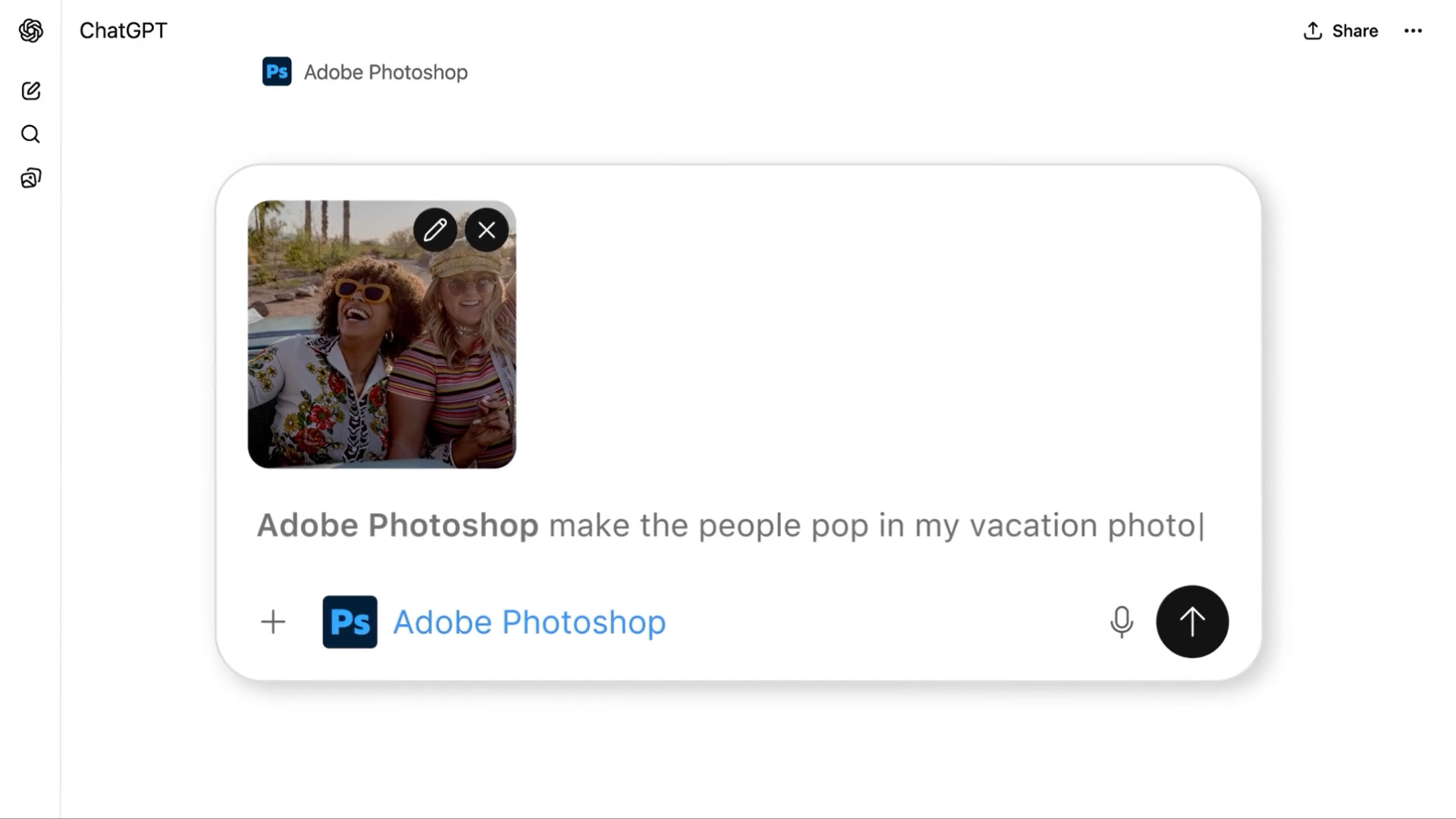The width and height of the screenshot is (1456, 819).
Task: Click the ChatGPT logo icon
Action: pos(30,30)
